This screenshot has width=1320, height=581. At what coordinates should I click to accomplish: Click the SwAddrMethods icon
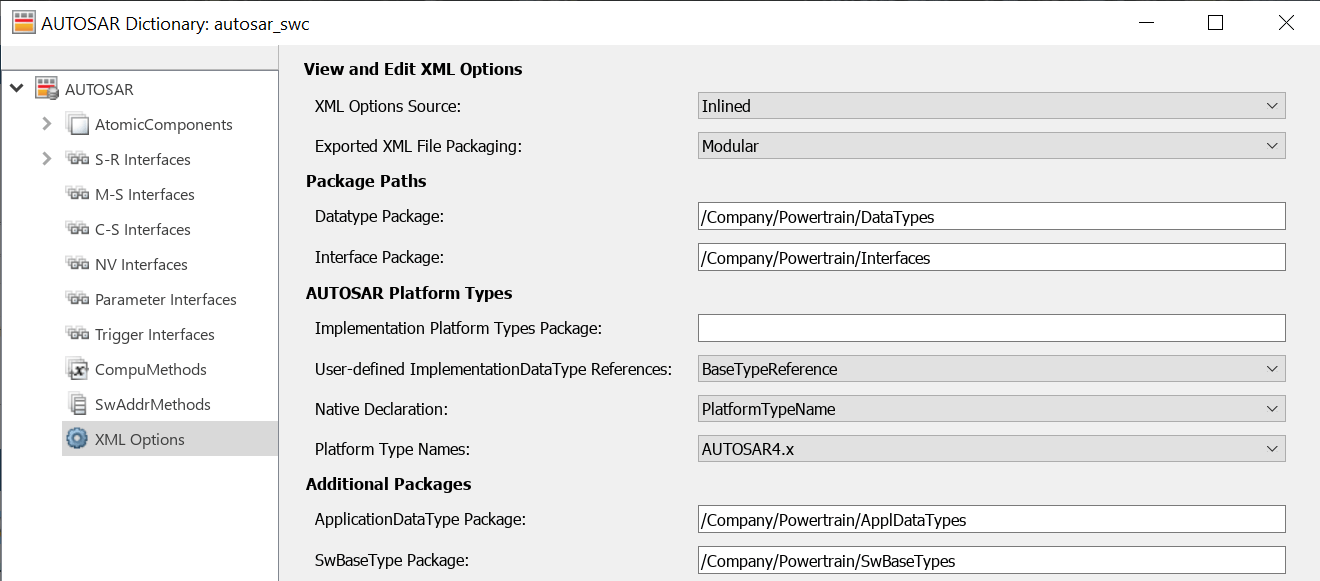click(77, 404)
